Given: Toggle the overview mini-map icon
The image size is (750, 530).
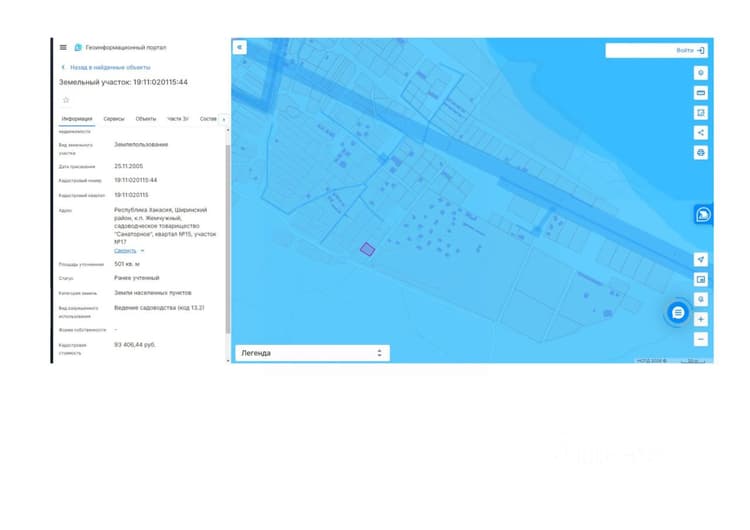Looking at the screenshot, I should click(x=701, y=279).
